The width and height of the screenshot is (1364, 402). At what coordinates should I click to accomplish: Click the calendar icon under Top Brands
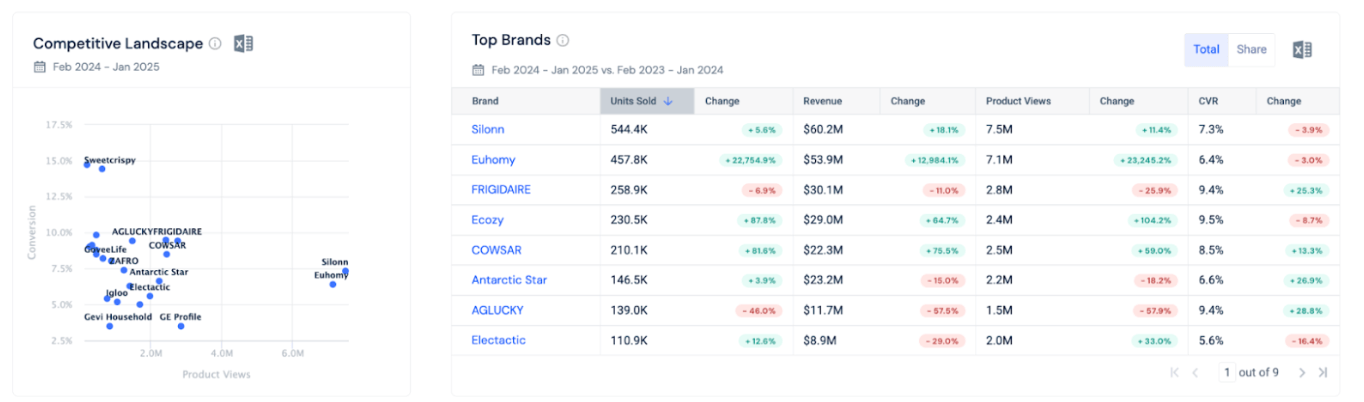479,70
